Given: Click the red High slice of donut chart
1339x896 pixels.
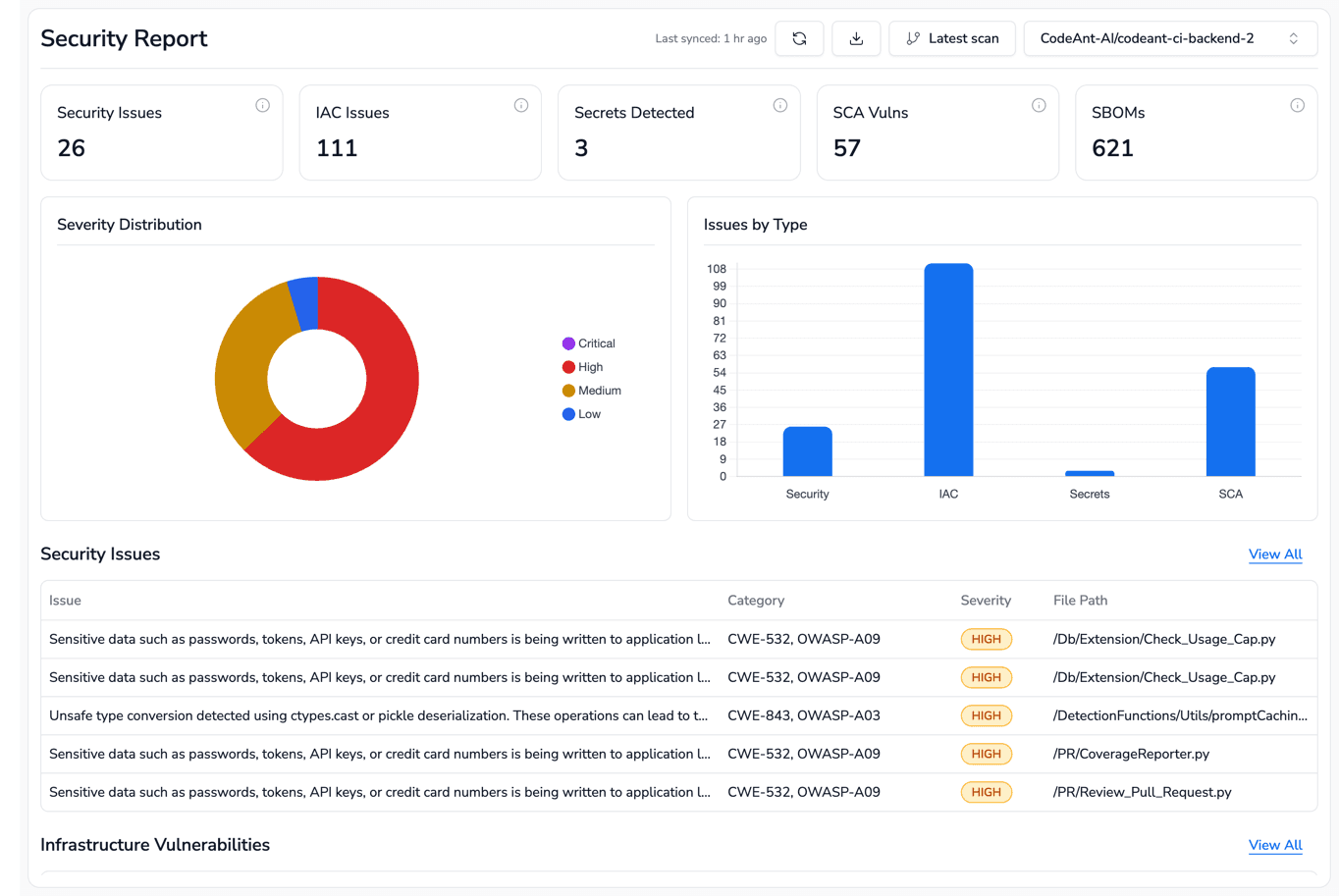Looking at the screenshot, I should tap(381, 412).
